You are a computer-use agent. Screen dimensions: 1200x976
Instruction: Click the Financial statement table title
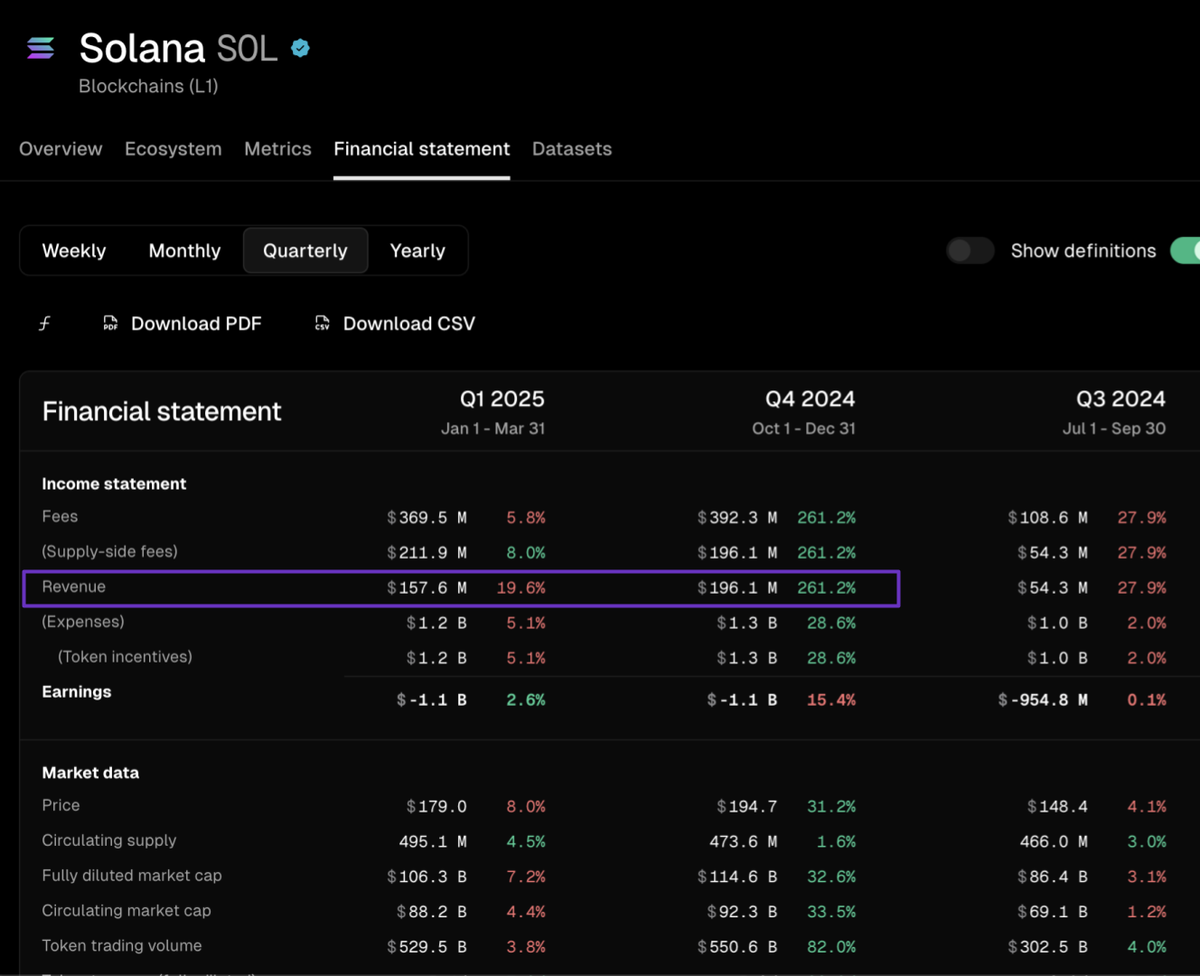(162, 411)
